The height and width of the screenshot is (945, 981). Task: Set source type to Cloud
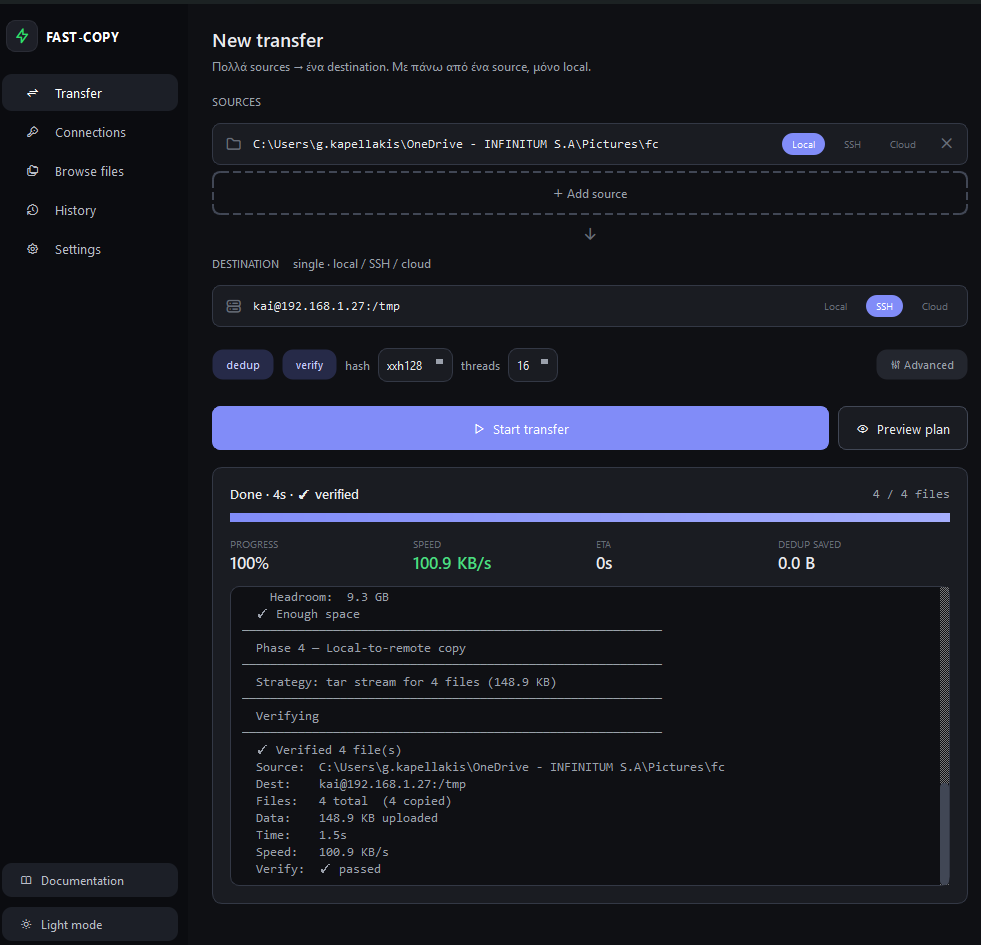point(902,144)
